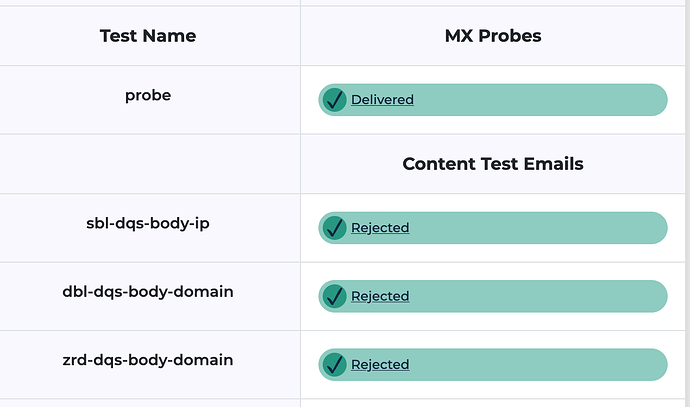The image size is (690, 407).
Task: Select the Test Name column header
Action: [x=148, y=36]
